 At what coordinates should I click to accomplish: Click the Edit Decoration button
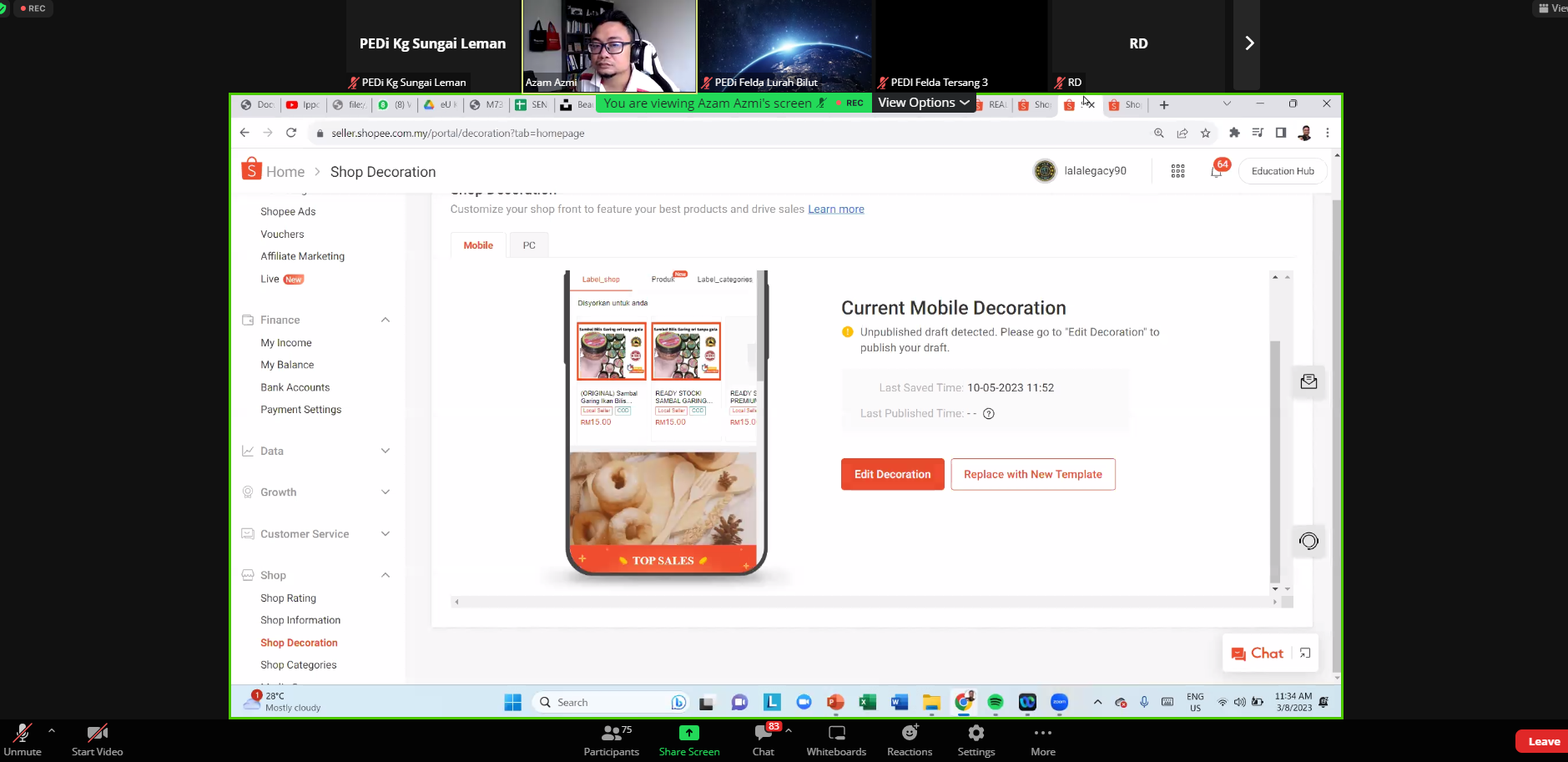pos(892,474)
